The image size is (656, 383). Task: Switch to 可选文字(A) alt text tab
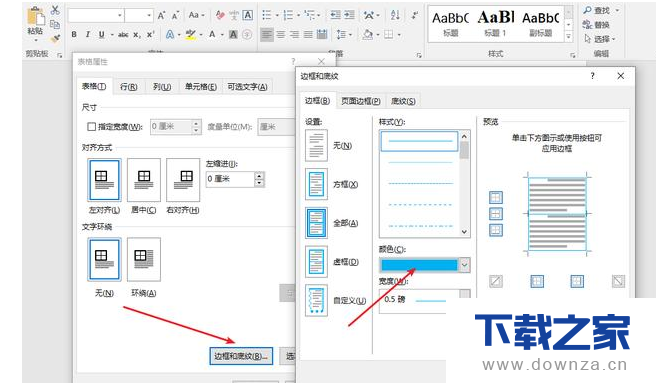click(247, 87)
